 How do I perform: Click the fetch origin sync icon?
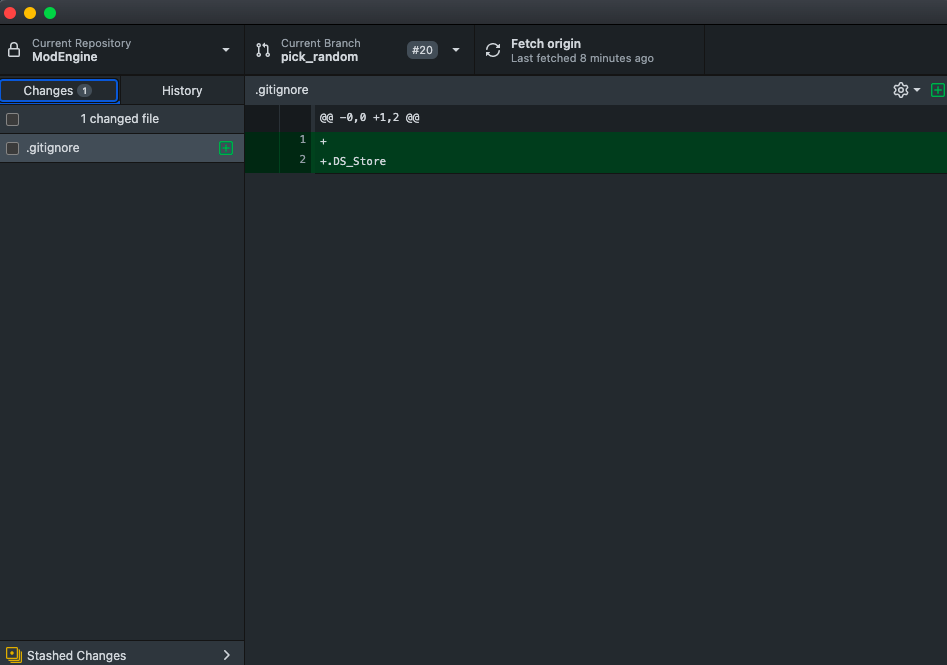click(493, 50)
